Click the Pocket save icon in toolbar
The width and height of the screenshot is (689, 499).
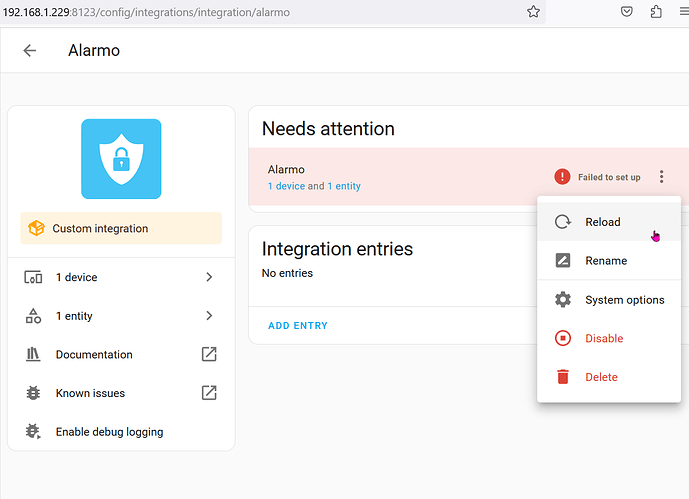click(627, 12)
